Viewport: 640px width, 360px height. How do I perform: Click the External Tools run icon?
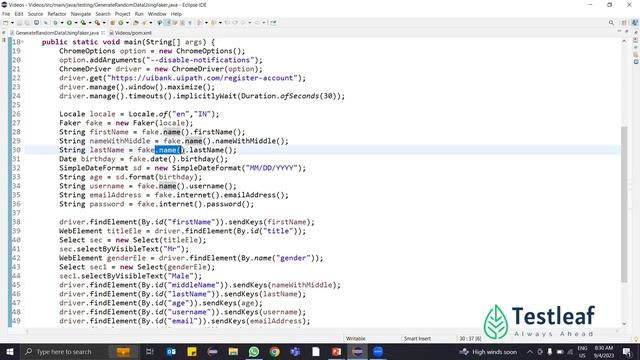click(x=97, y=23)
